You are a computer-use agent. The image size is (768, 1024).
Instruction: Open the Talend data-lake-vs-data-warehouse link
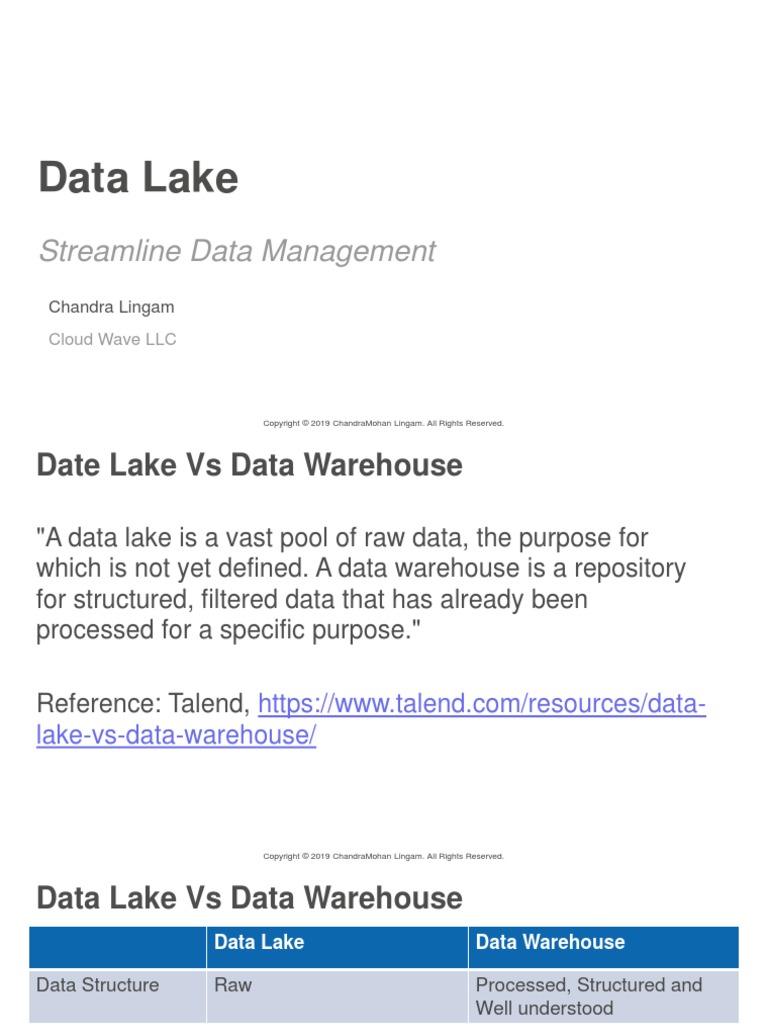[482, 705]
